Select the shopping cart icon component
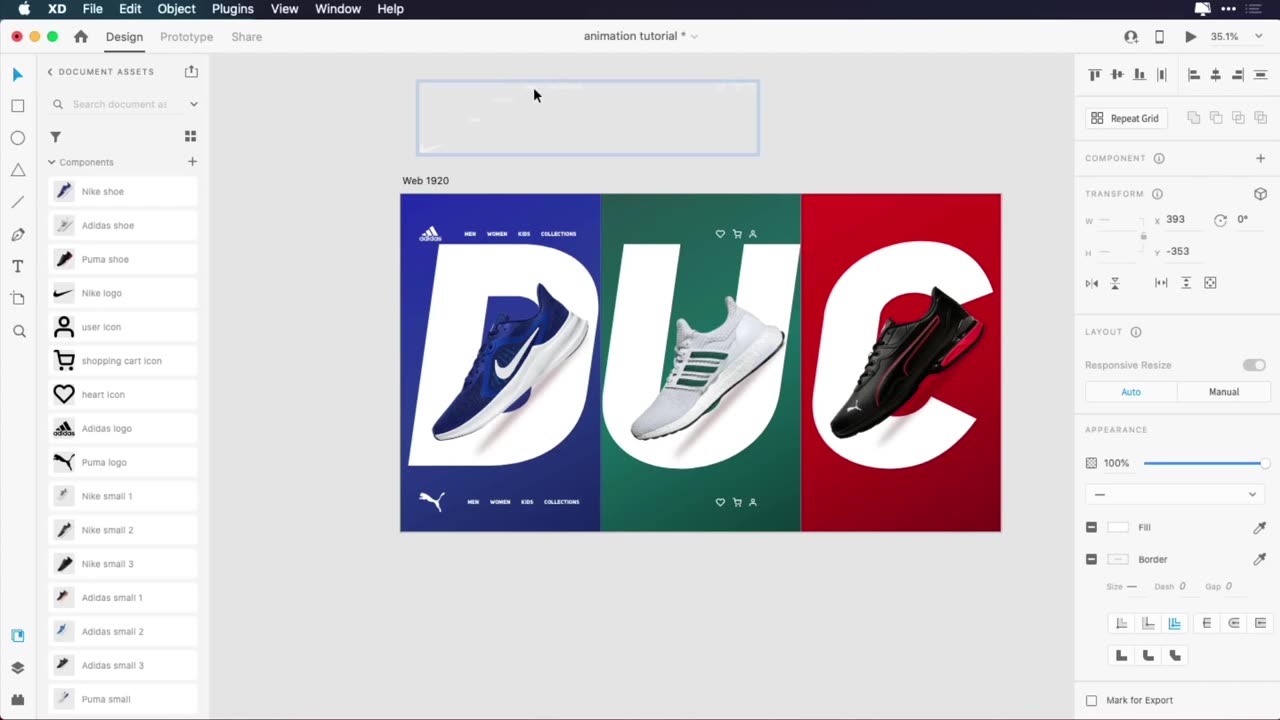 pyautogui.click(x=124, y=361)
